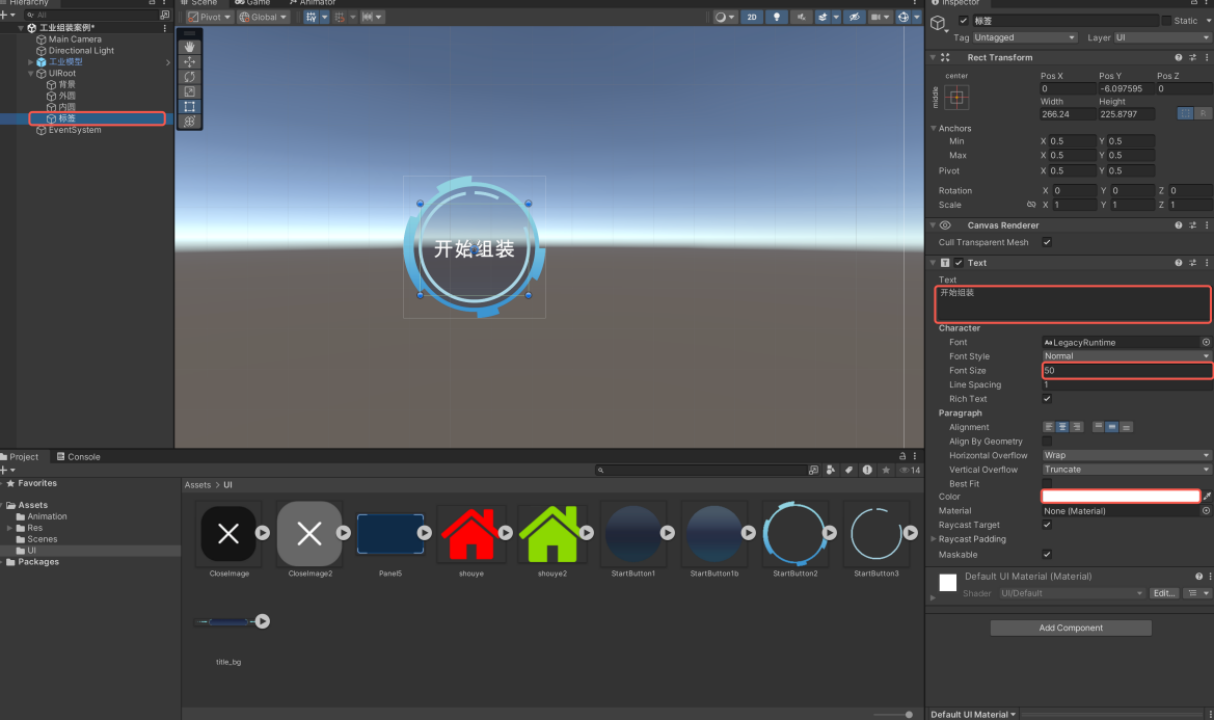Screen dimensions: 1214x720
Task: Expand the Raycast Padding section
Action: click(933, 539)
